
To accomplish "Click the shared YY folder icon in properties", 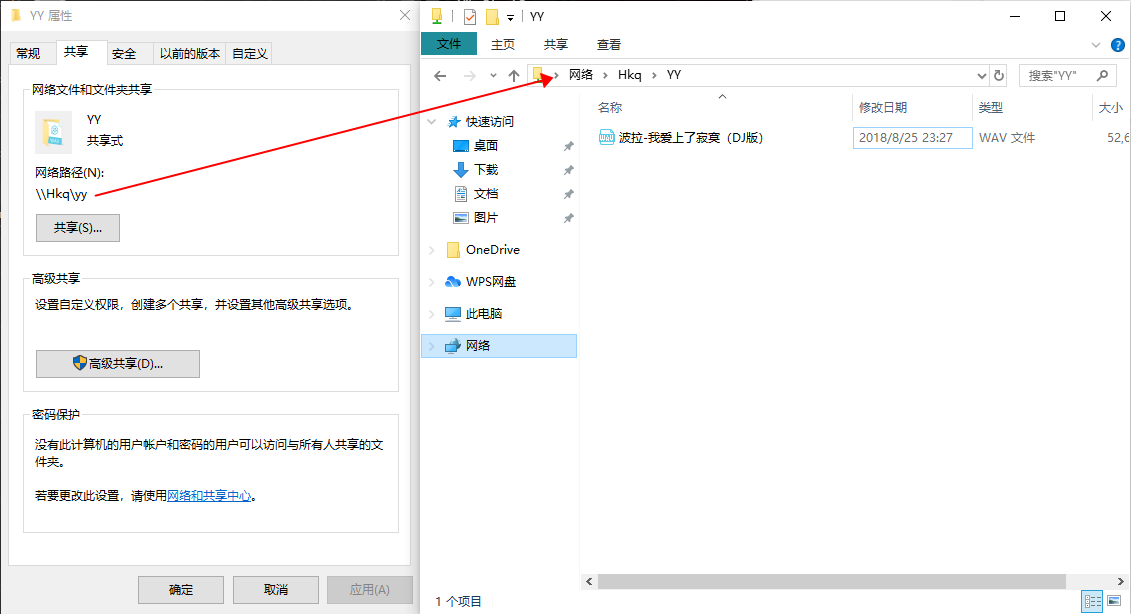I will (x=53, y=132).
